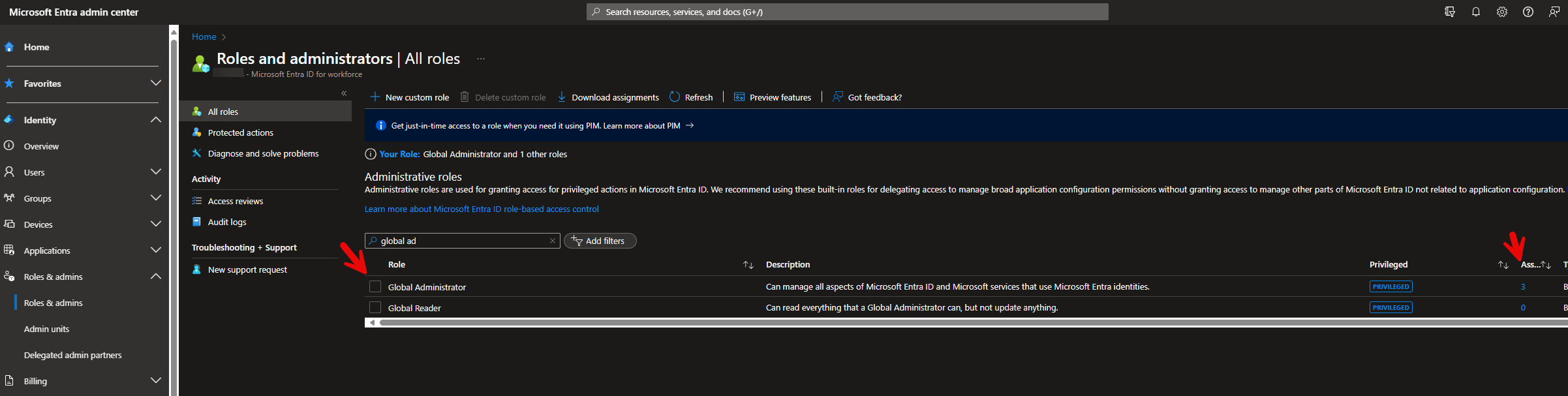
Task: Expand the Devices menu chevron
Action: (x=156, y=224)
